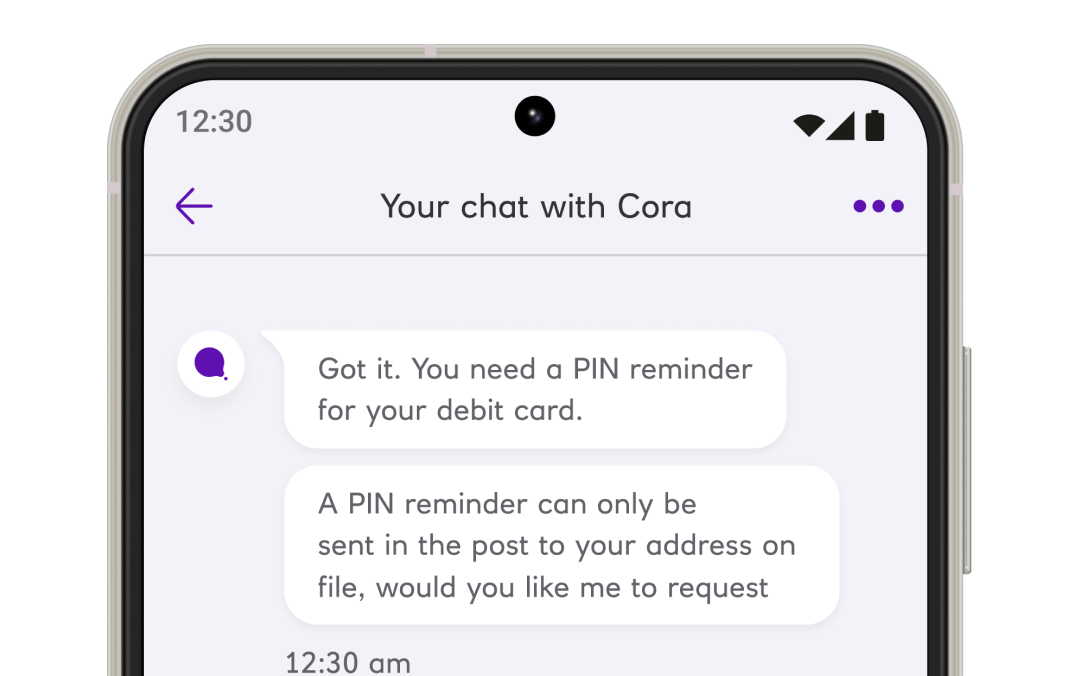Tap the Wi-Fi status icon

[x=809, y=125]
